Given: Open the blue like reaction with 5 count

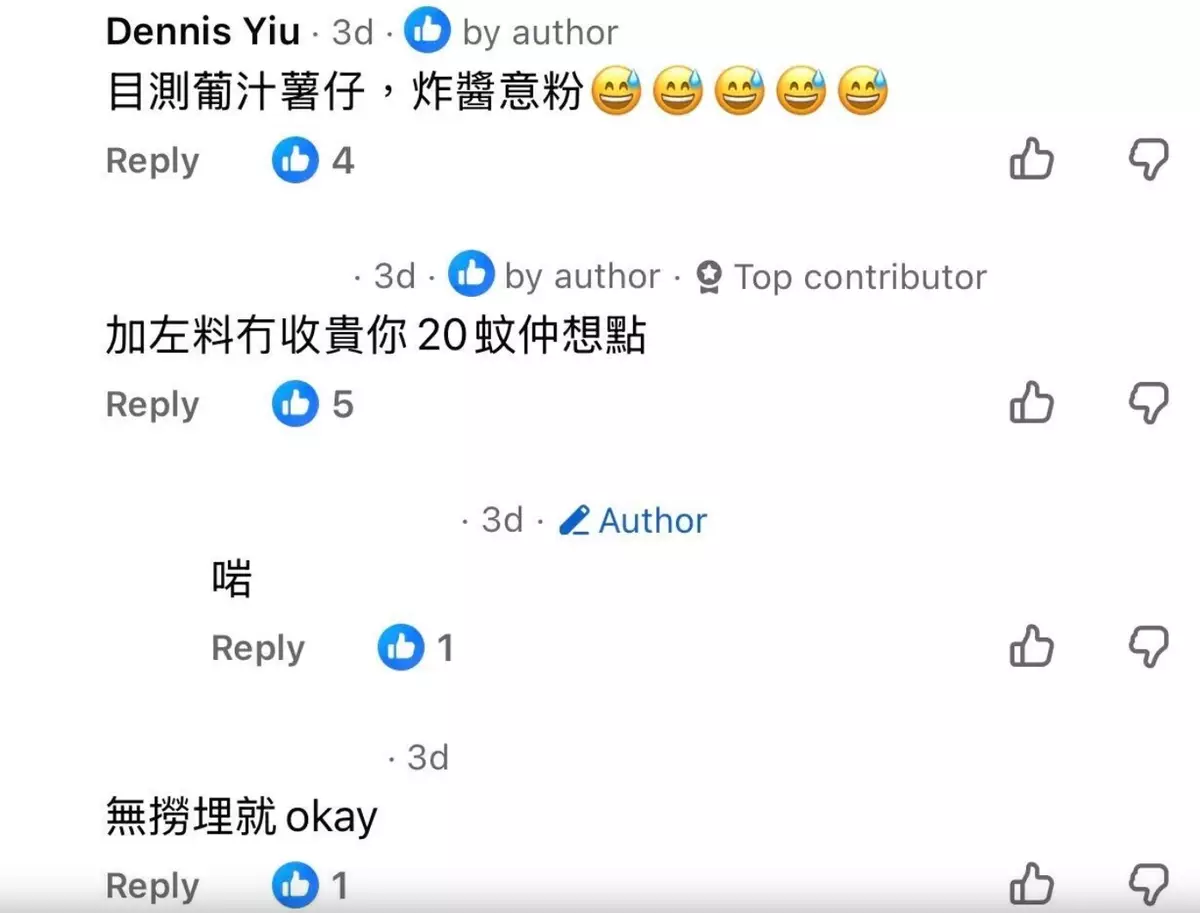Looking at the screenshot, I should [313, 404].
